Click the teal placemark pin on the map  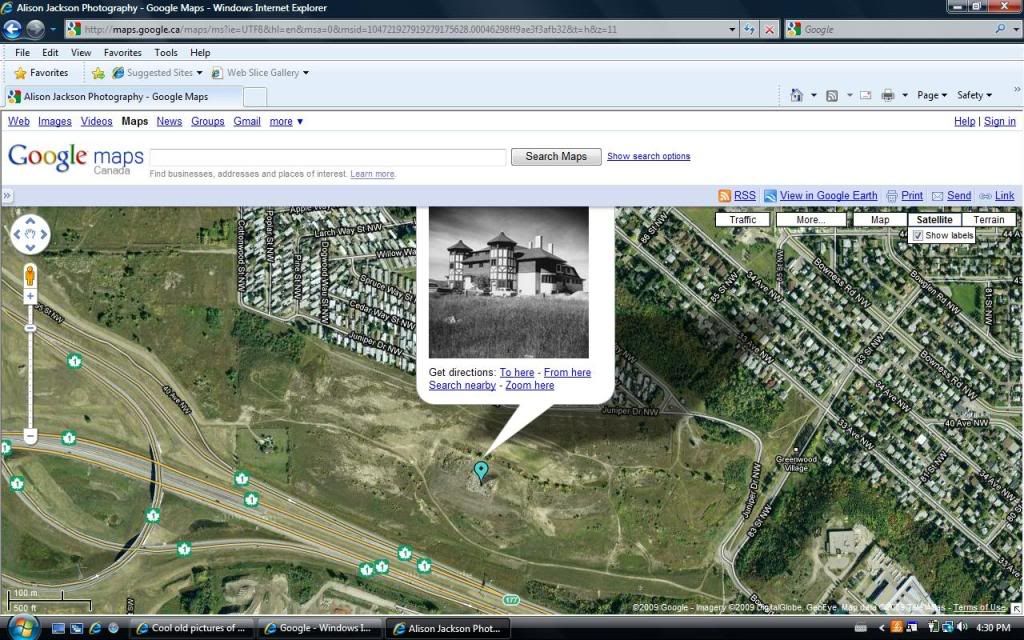pyautogui.click(x=481, y=471)
